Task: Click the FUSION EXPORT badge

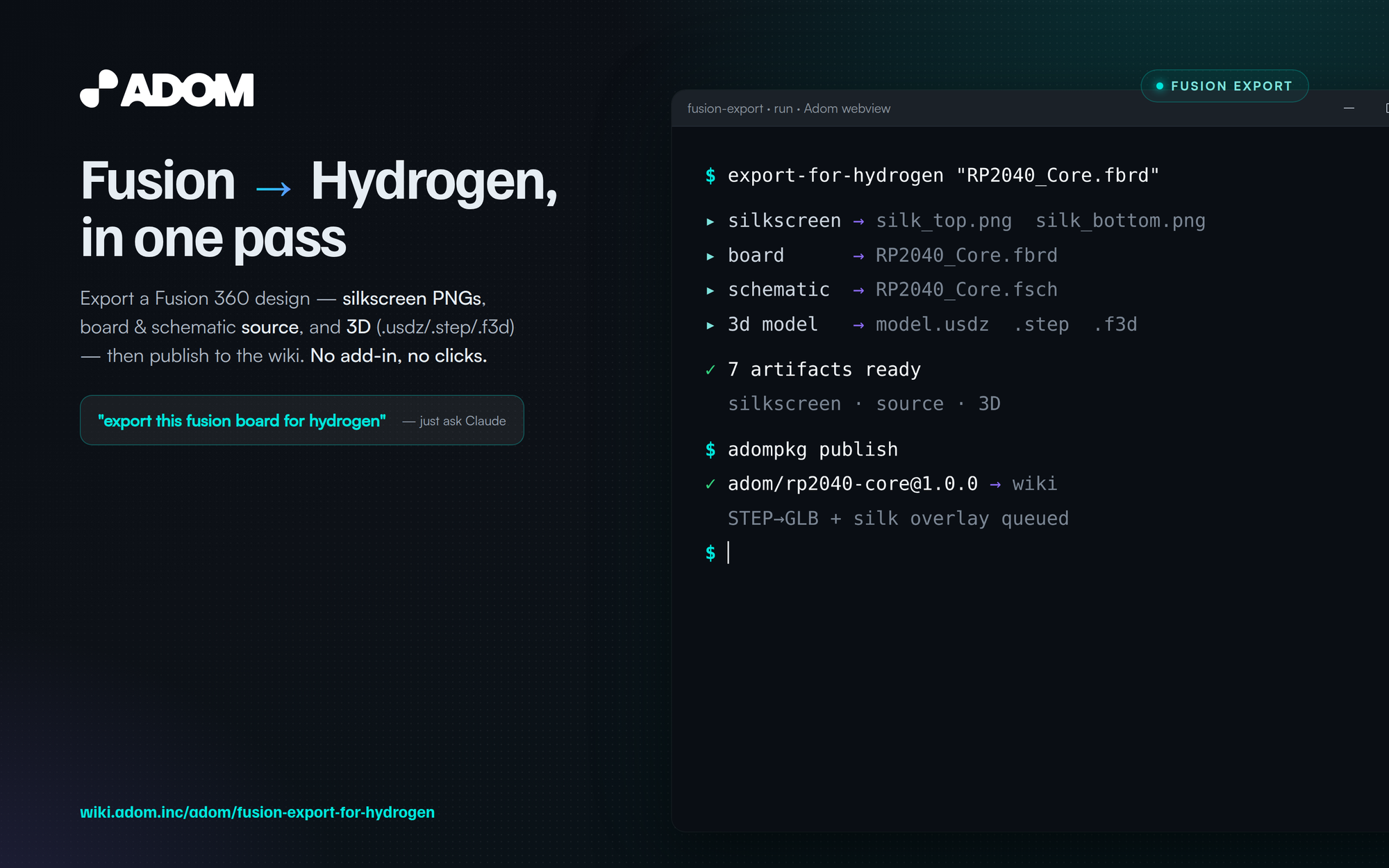Action: pyautogui.click(x=1224, y=86)
